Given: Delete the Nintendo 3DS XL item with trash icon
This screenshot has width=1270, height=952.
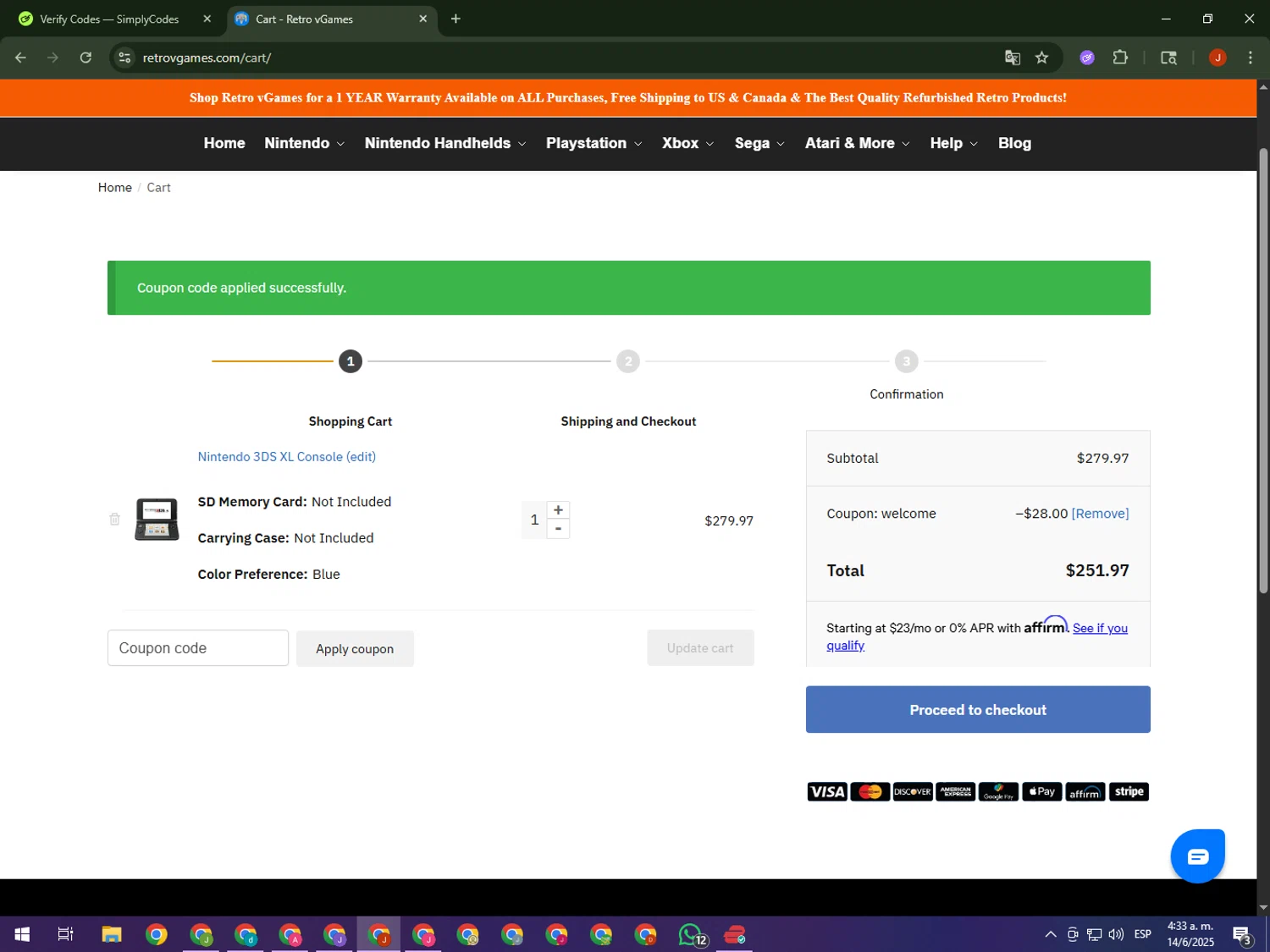Looking at the screenshot, I should (114, 519).
